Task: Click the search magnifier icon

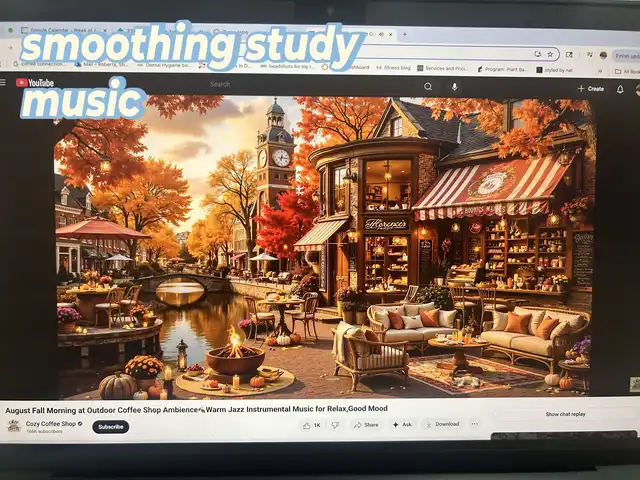Action: [x=427, y=87]
